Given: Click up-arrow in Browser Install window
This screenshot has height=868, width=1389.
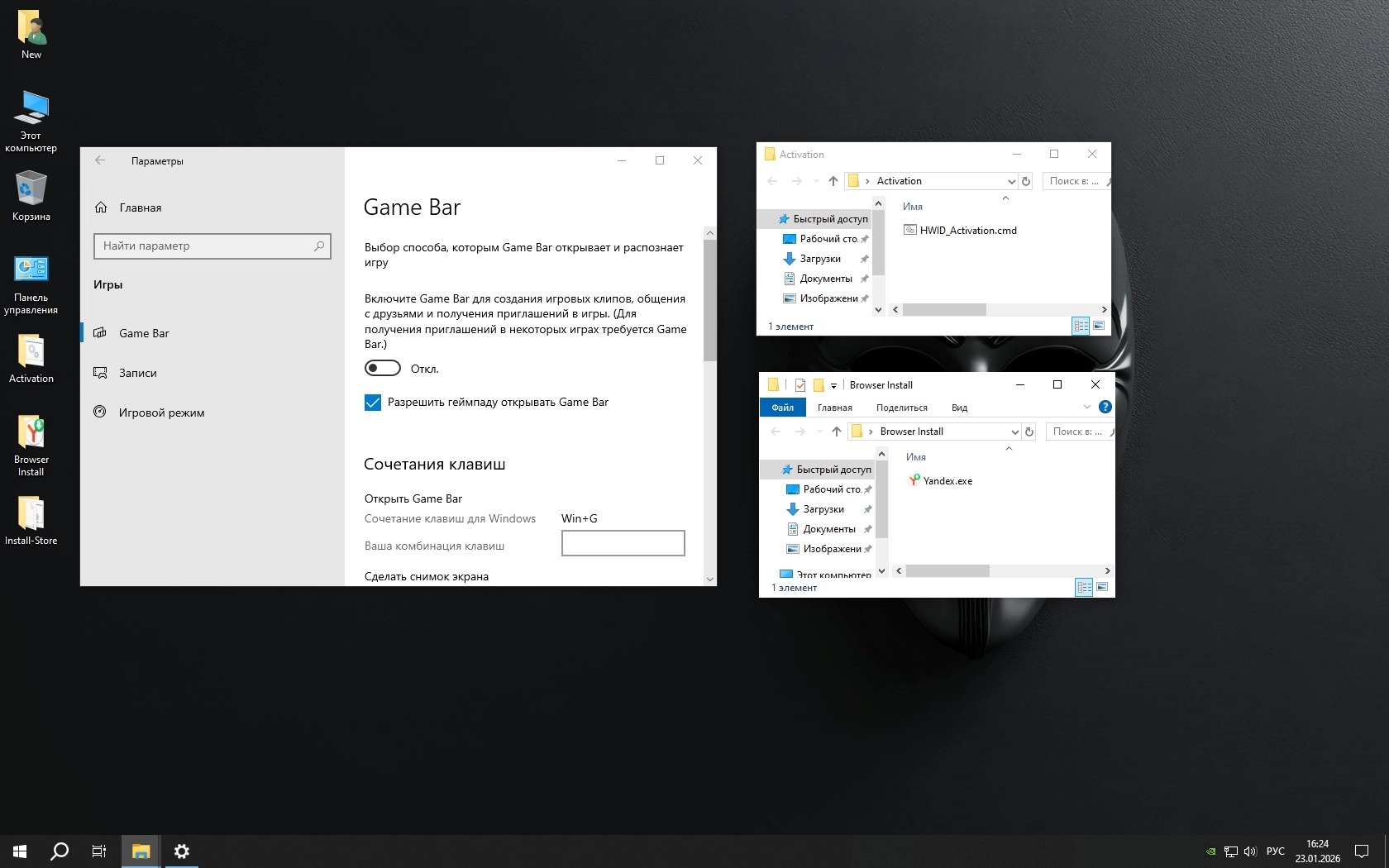Looking at the screenshot, I should point(837,432).
